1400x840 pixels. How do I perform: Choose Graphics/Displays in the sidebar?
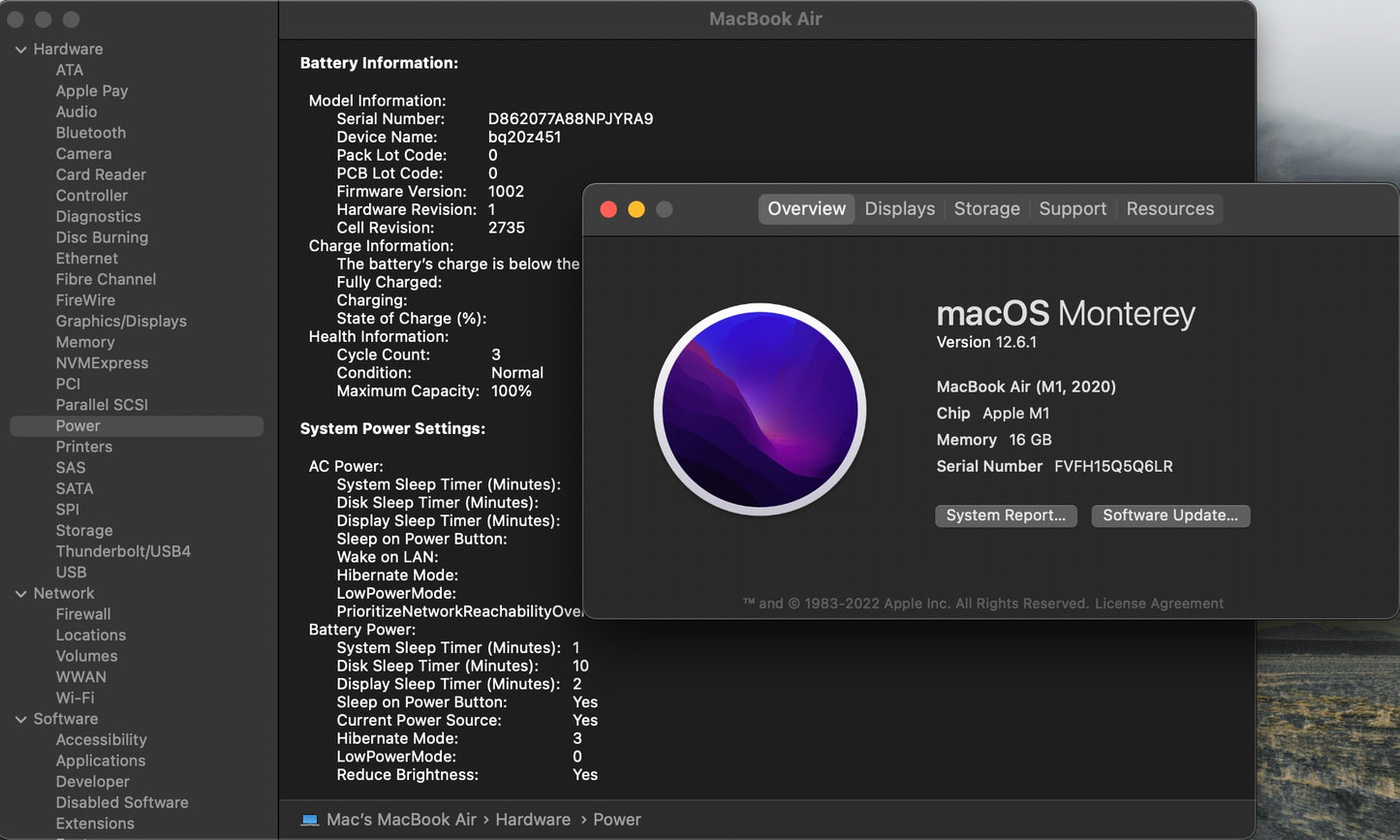[x=121, y=321]
